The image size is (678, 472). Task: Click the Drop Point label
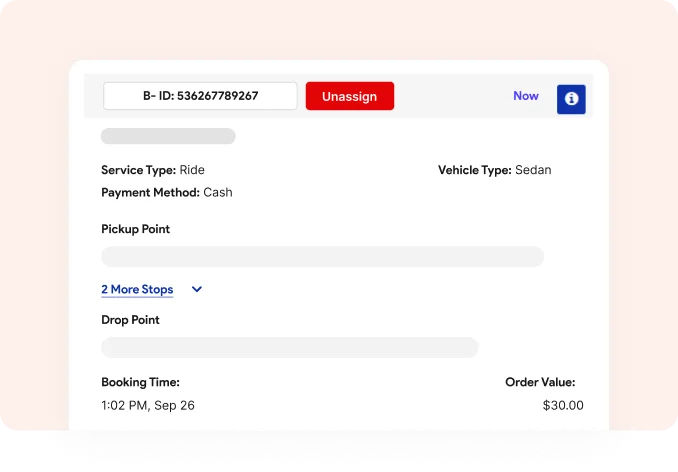(130, 320)
